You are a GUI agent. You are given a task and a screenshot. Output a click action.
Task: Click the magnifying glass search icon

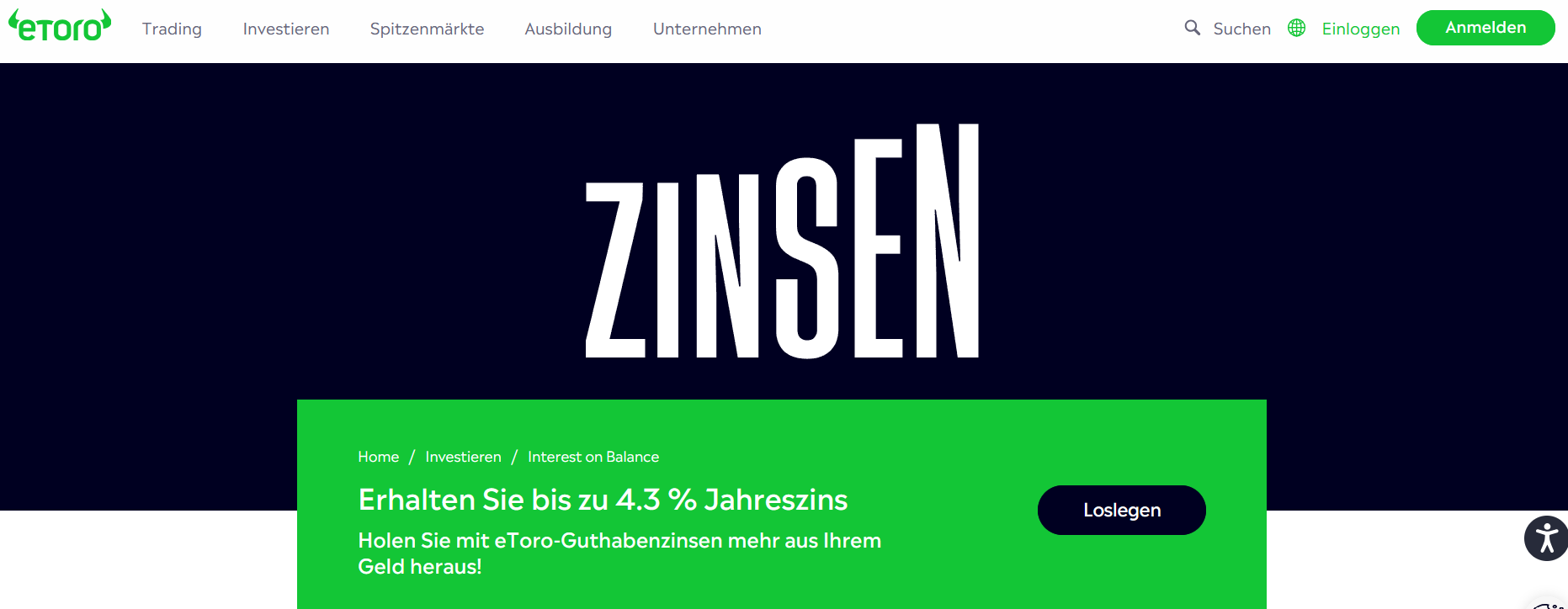point(1192,28)
